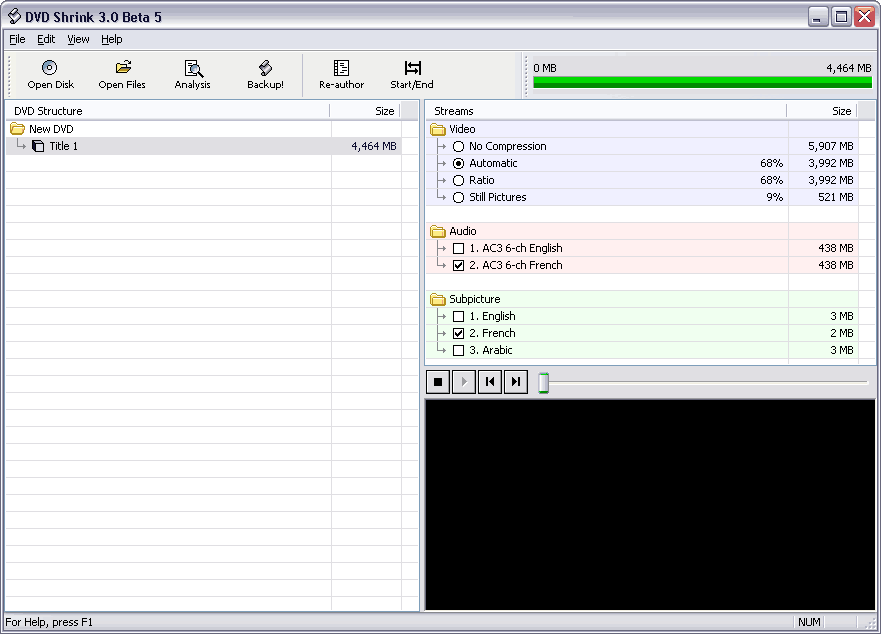881x634 pixels.
Task: Select the New DVD root row
Action: [203, 129]
